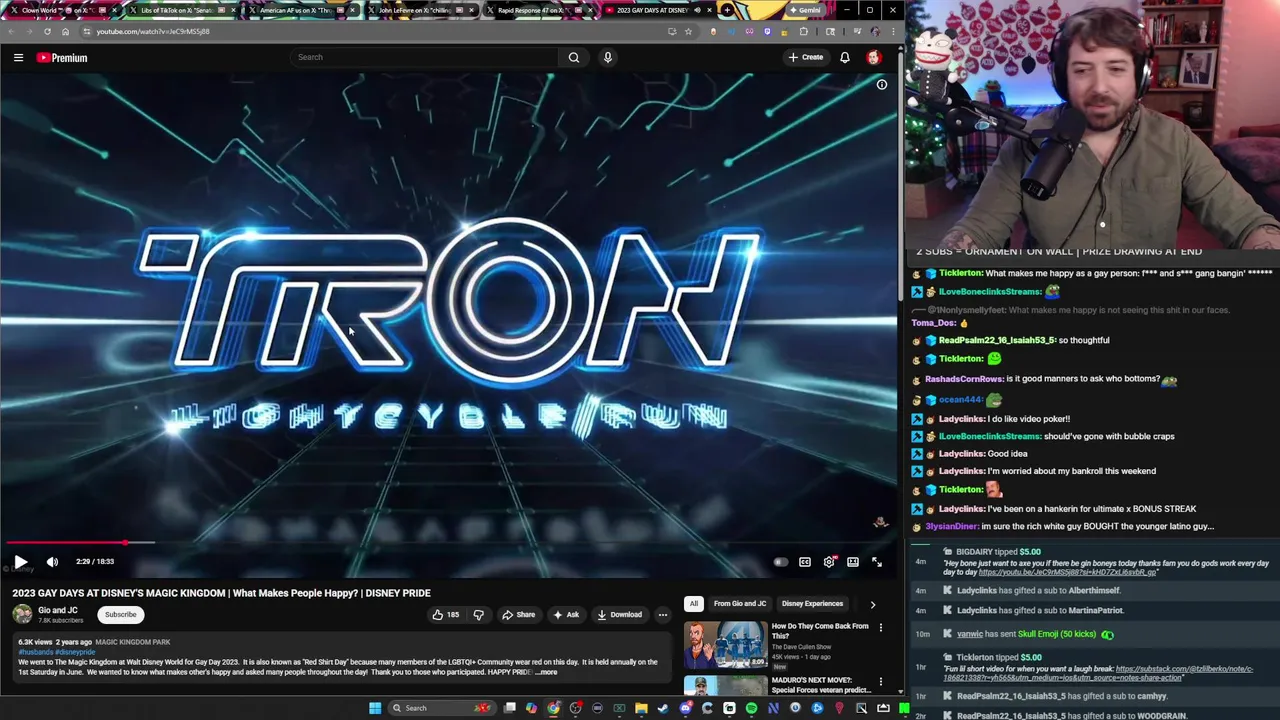Open the Gio and JC channel name link

click(x=57, y=610)
